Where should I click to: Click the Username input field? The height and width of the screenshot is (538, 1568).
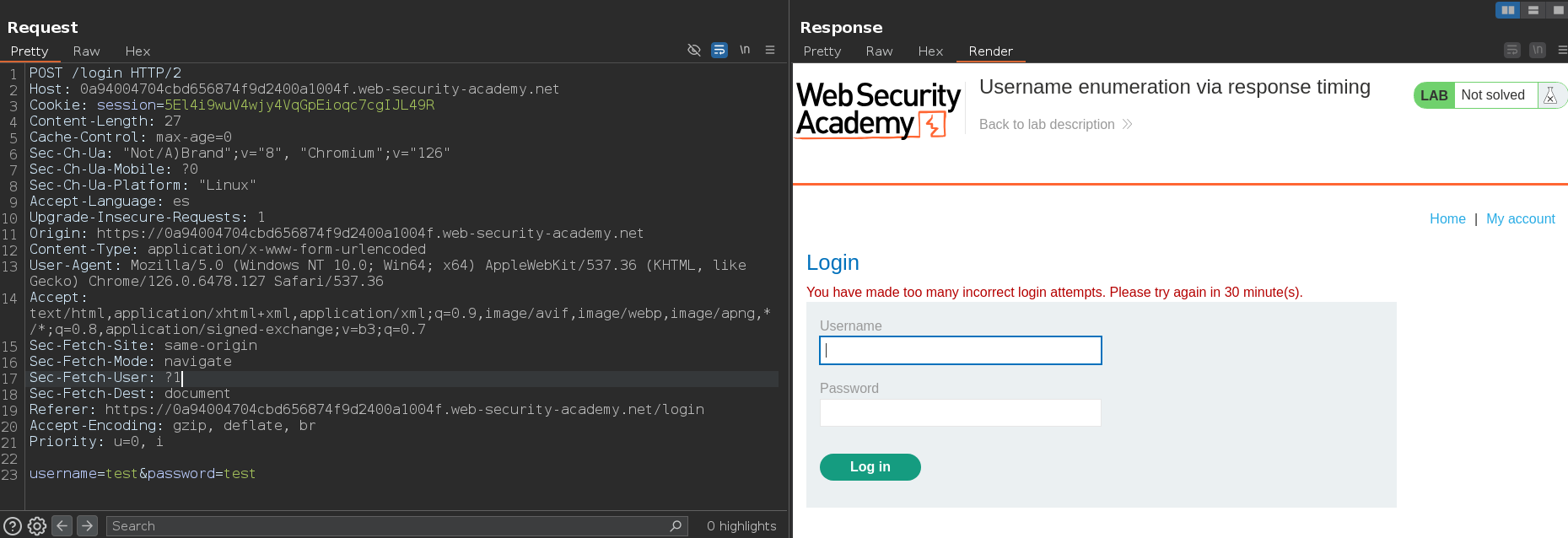960,351
